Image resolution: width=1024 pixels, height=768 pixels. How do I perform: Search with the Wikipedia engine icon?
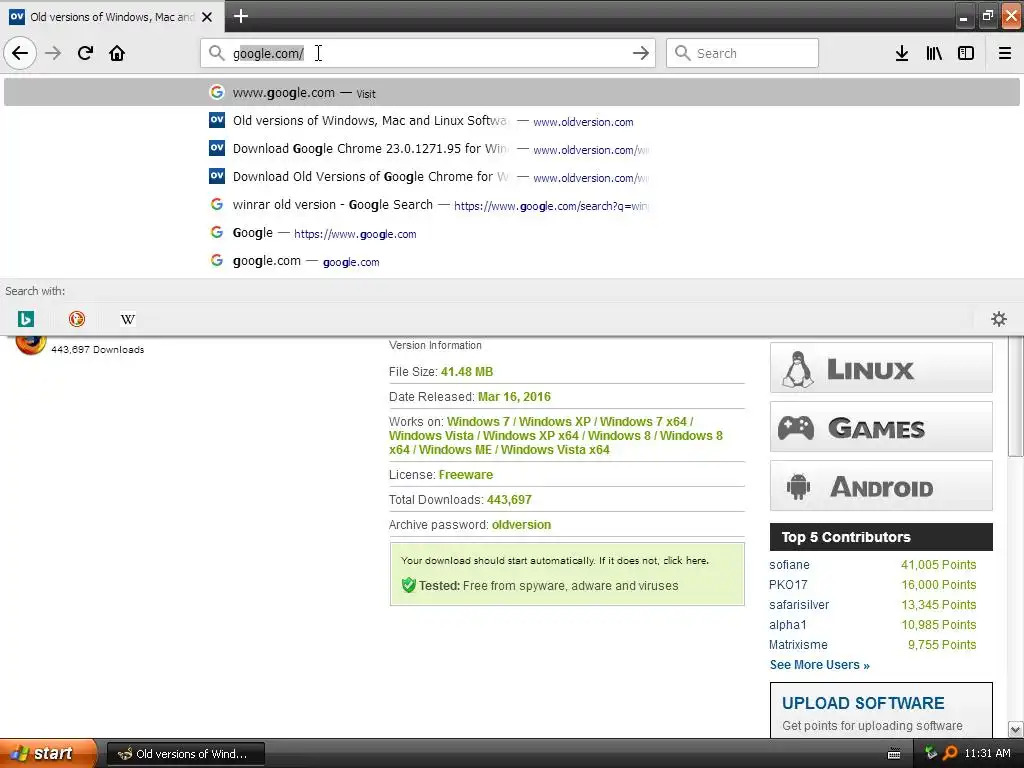click(x=128, y=319)
